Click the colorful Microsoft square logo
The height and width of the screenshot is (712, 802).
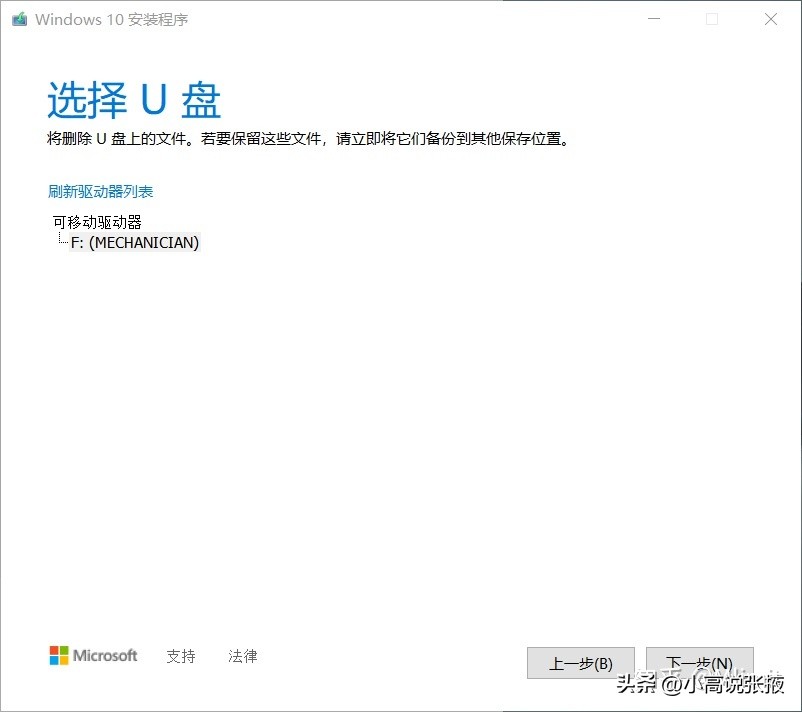pos(57,656)
